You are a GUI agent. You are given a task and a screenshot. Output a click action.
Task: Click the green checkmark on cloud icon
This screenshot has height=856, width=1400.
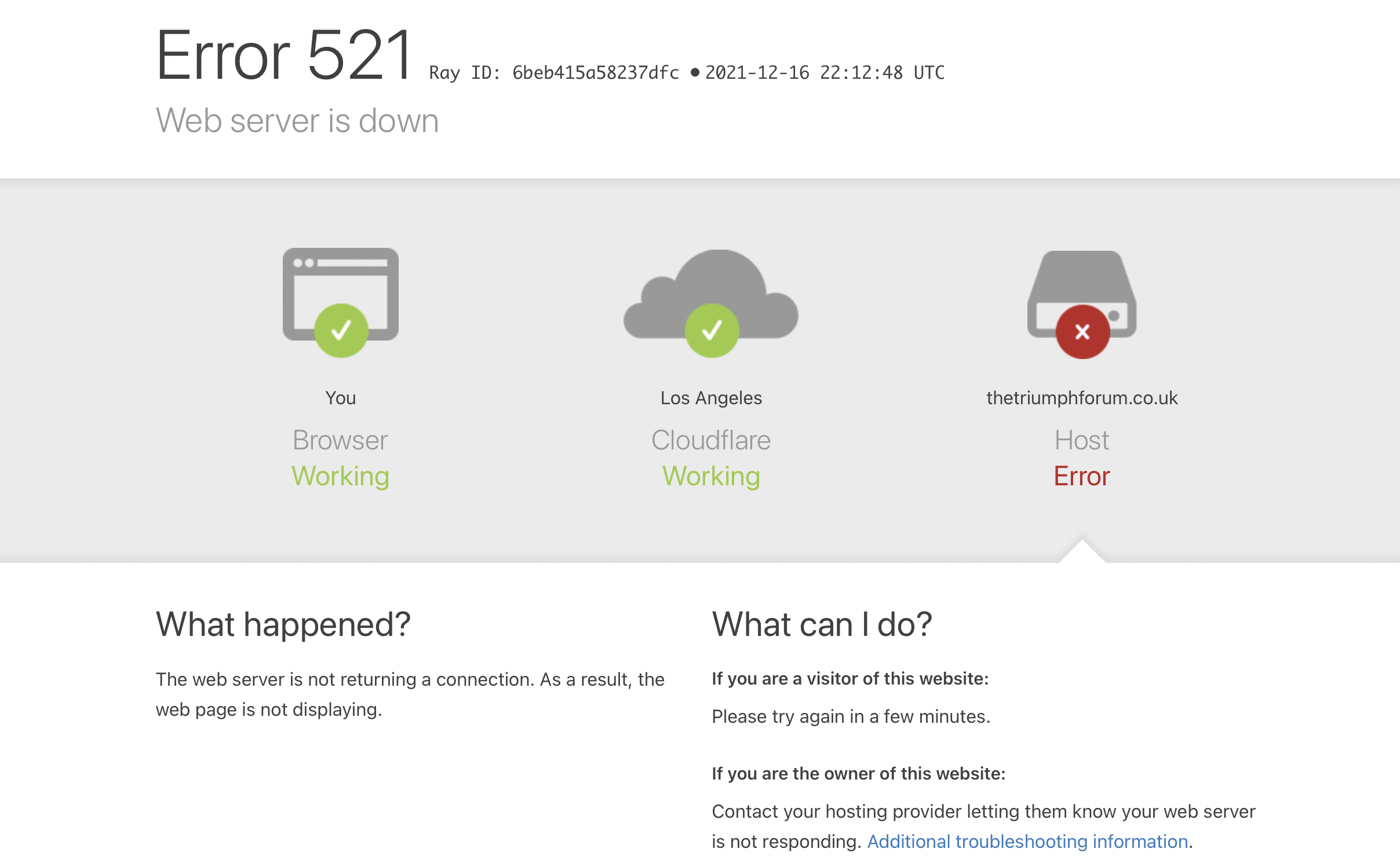point(712,331)
